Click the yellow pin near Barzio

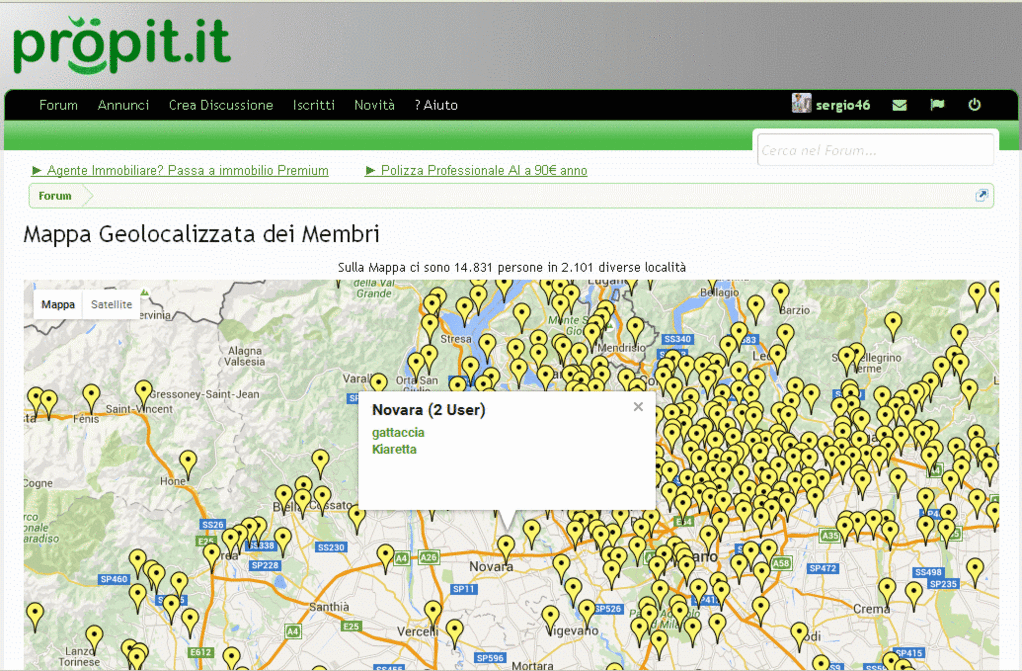pos(780,295)
